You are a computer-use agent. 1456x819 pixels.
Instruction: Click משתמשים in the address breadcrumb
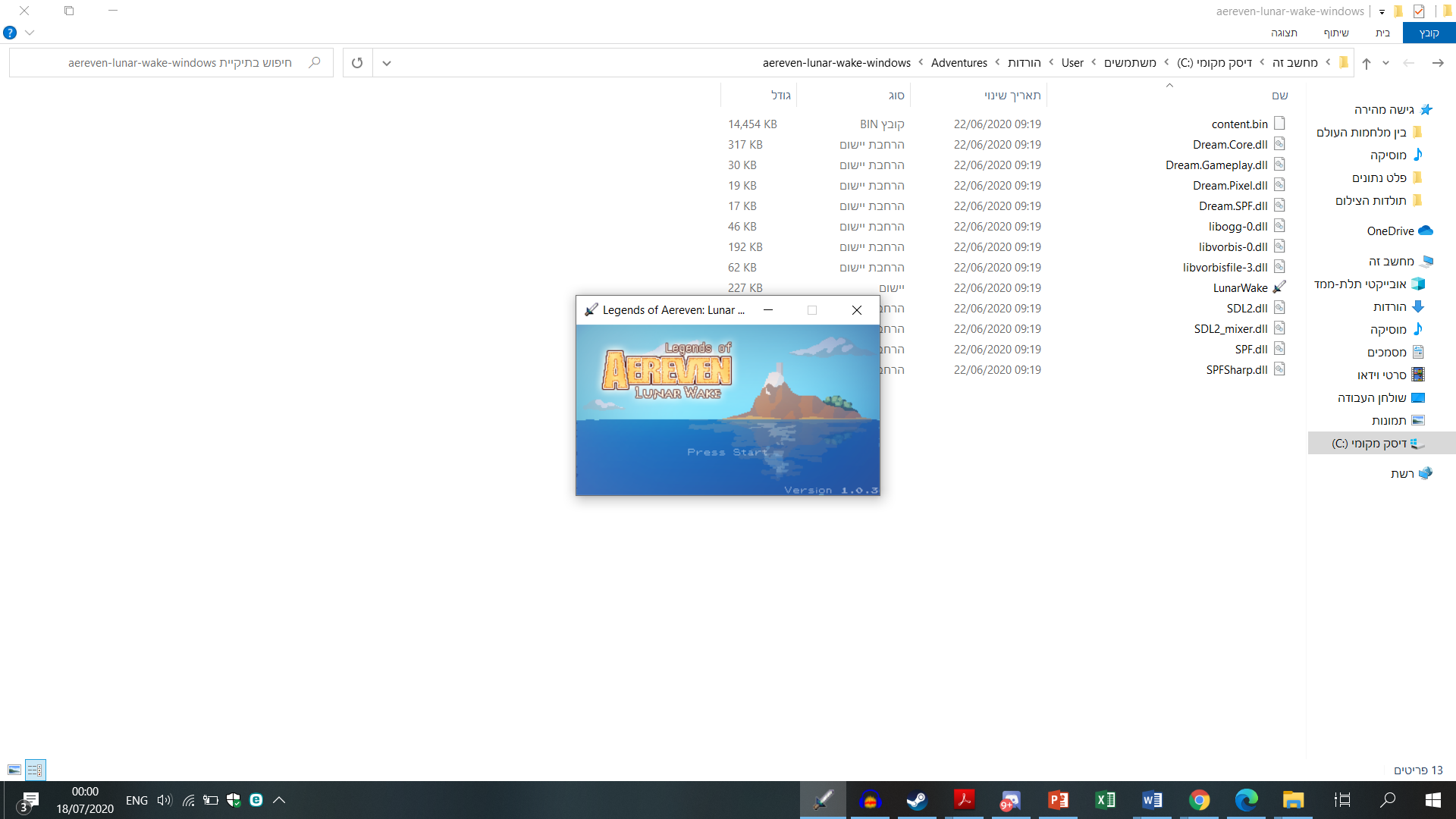pyautogui.click(x=1130, y=62)
